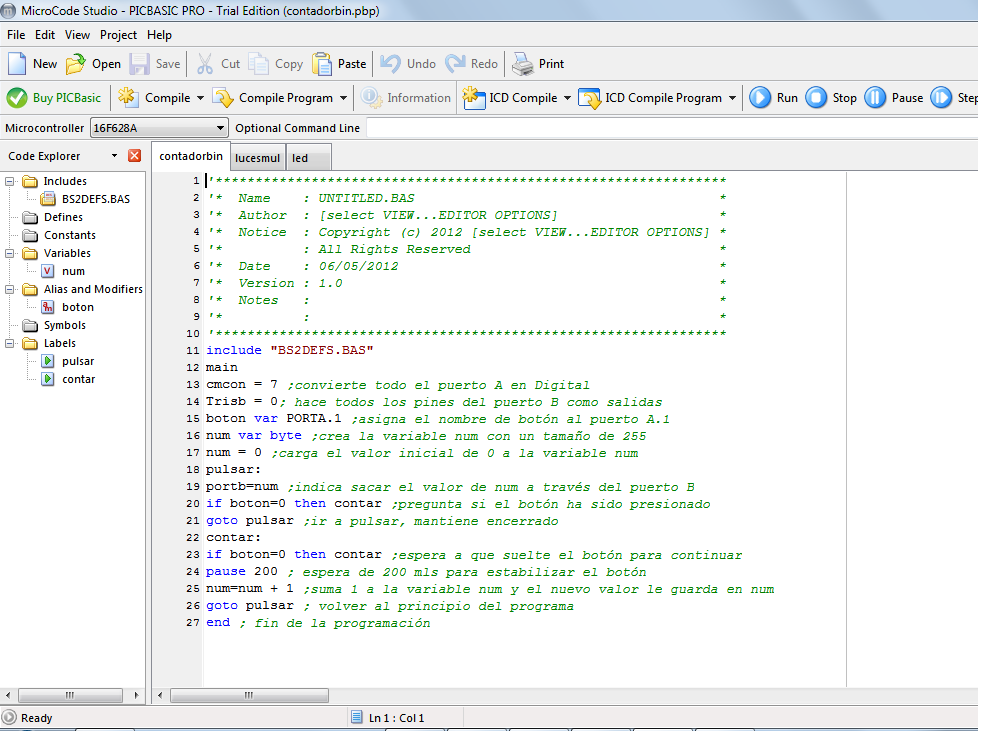The height and width of the screenshot is (731, 982).
Task: Click the status bar document icon near Ln 1
Action: pos(357,717)
